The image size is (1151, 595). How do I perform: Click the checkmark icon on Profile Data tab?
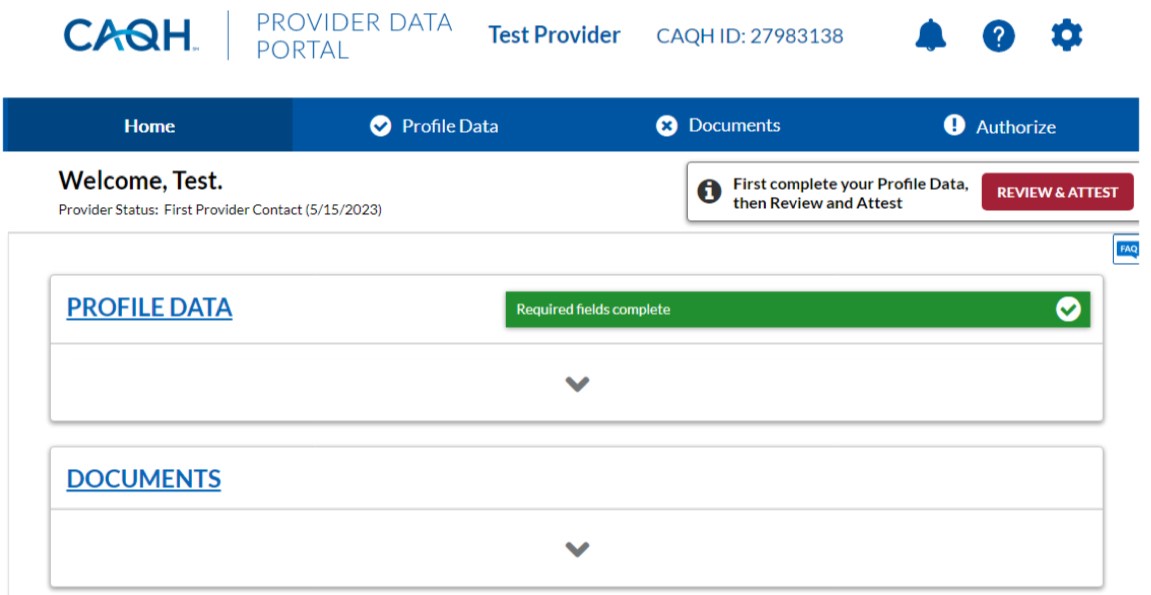380,126
